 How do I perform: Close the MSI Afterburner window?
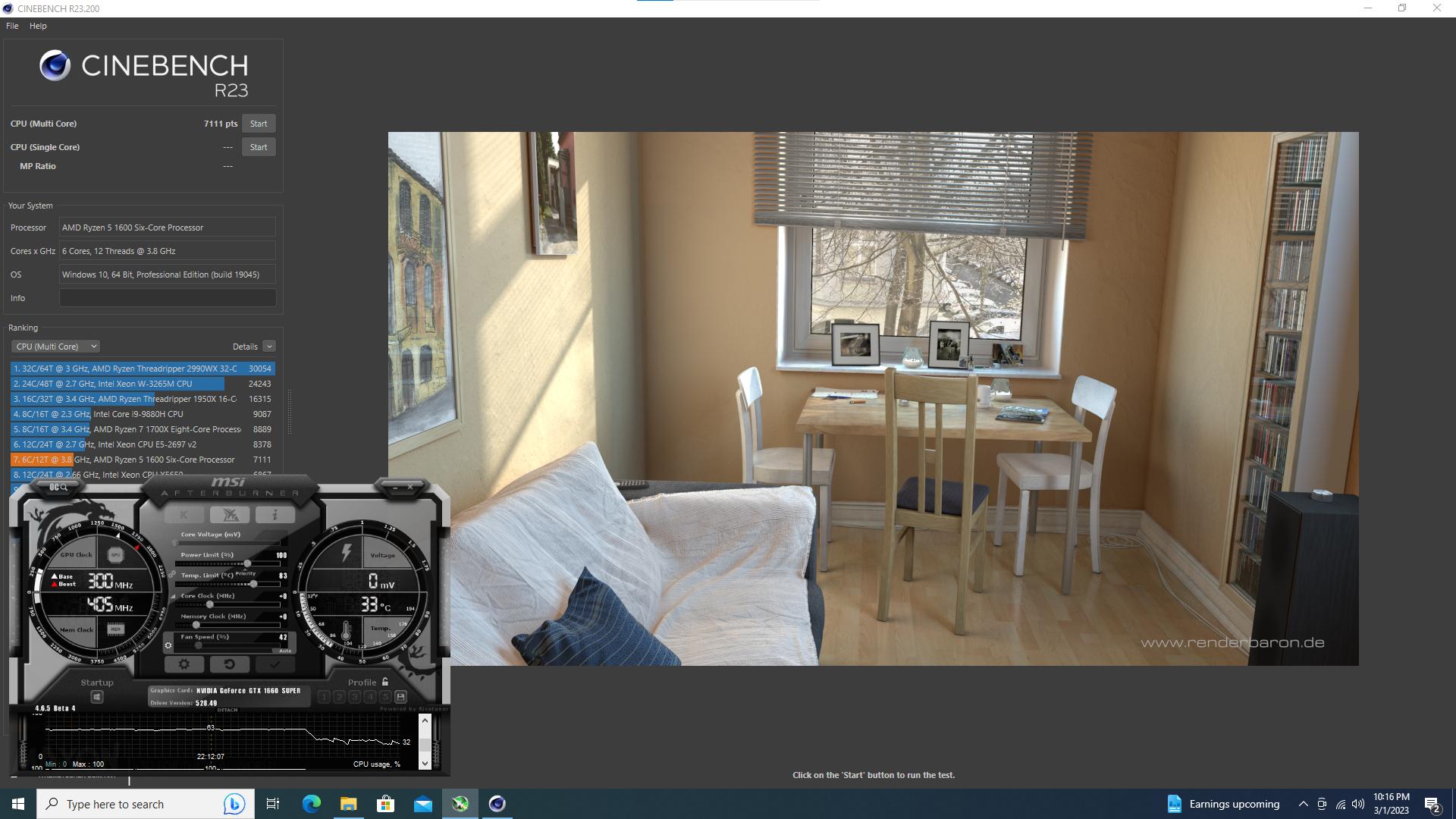[x=410, y=486]
